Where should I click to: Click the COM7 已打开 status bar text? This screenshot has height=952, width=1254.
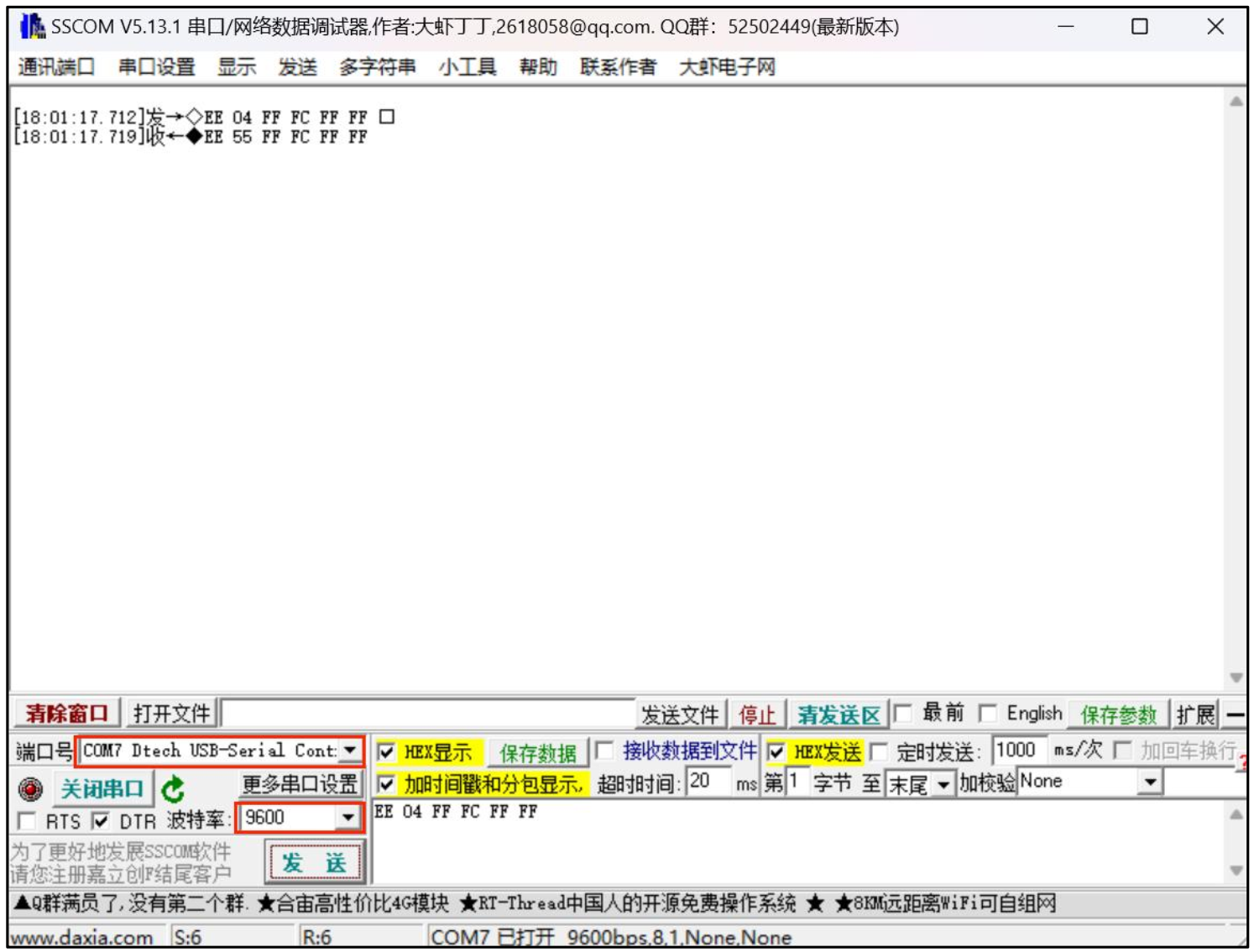(x=611, y=937)
